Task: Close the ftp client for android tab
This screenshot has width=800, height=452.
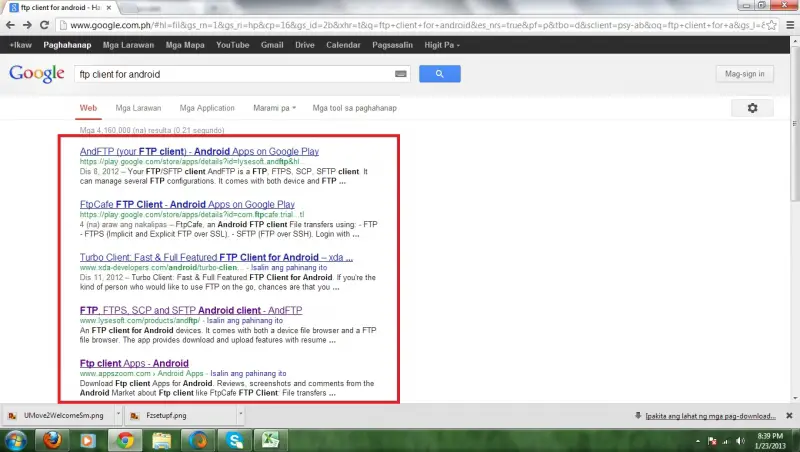Action: 109,8
